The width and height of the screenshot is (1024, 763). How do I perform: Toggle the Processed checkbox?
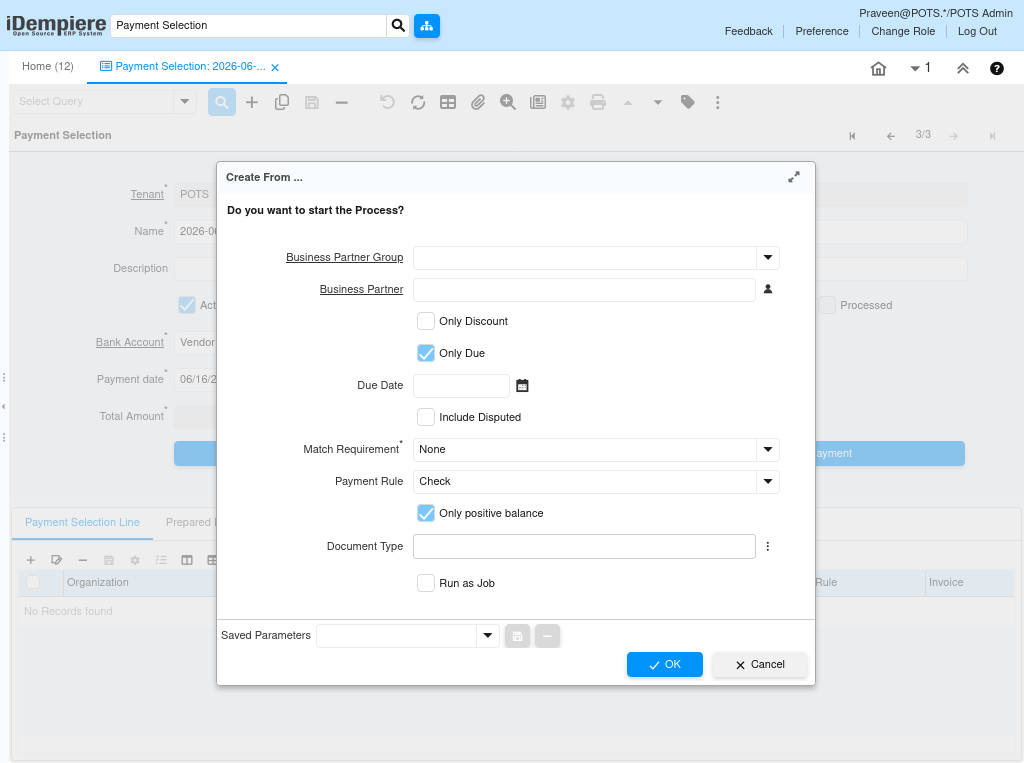[827, 305]
